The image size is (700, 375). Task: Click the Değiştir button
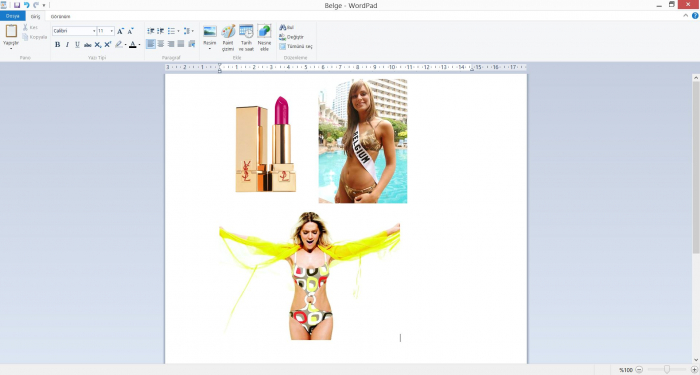292,37
